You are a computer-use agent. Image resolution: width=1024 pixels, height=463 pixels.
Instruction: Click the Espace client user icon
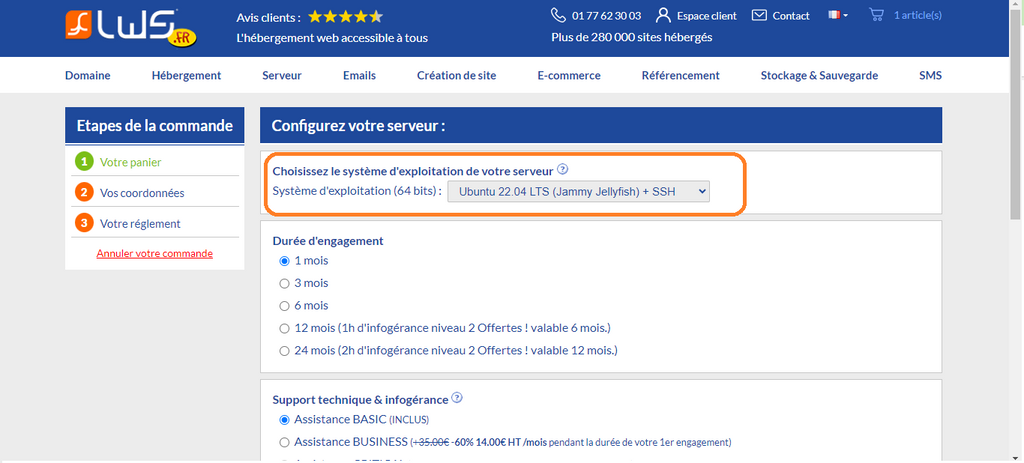[x=662, y=15]
